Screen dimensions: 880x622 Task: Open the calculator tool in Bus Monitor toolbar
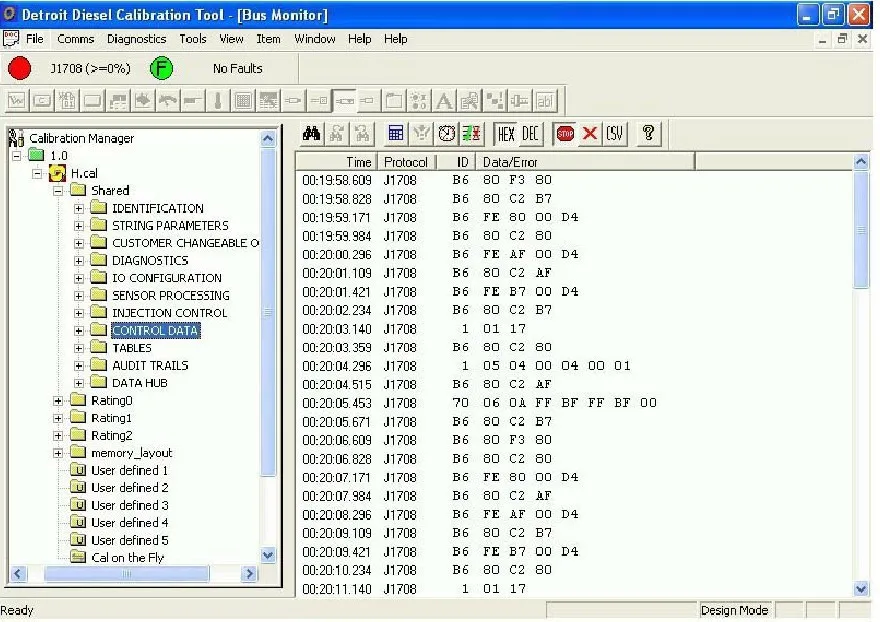click(x=396, y=134)
